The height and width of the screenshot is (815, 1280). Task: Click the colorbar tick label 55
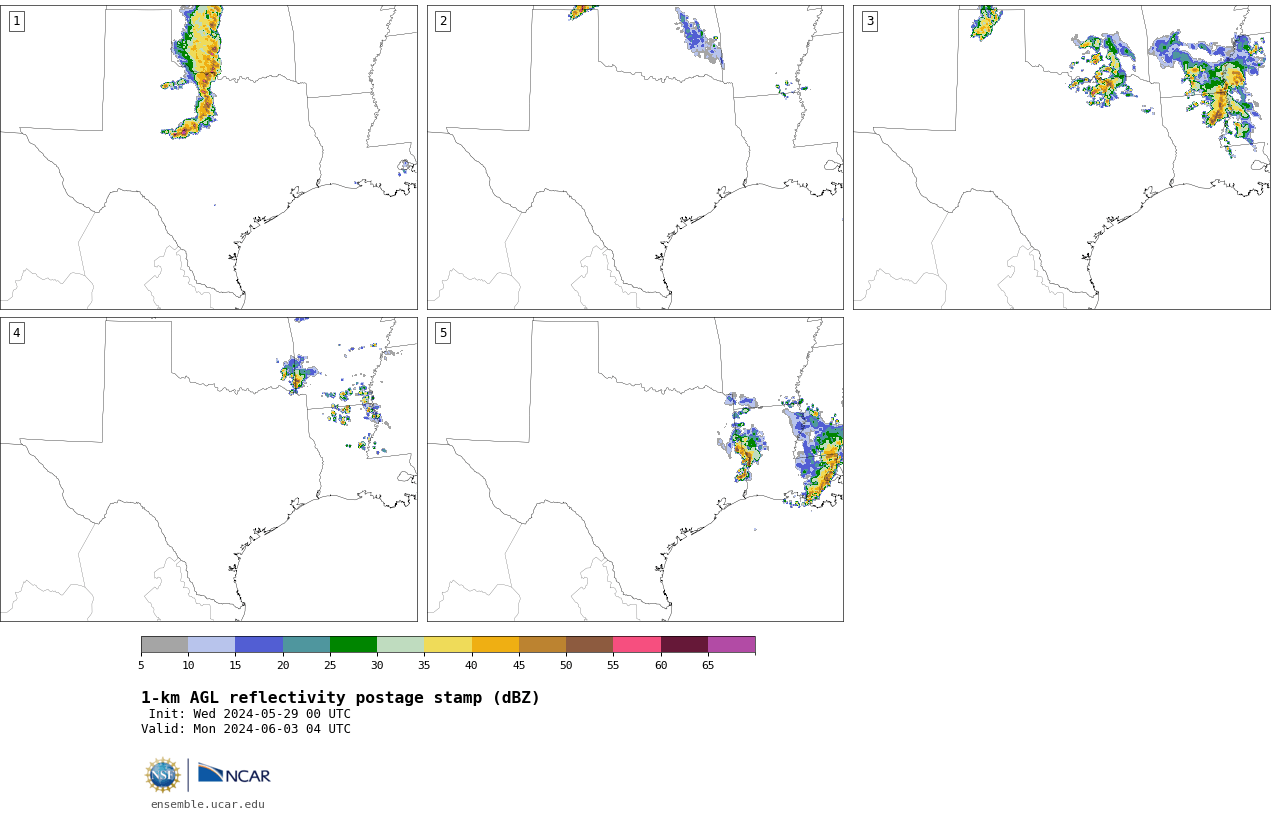pos(613,665)
